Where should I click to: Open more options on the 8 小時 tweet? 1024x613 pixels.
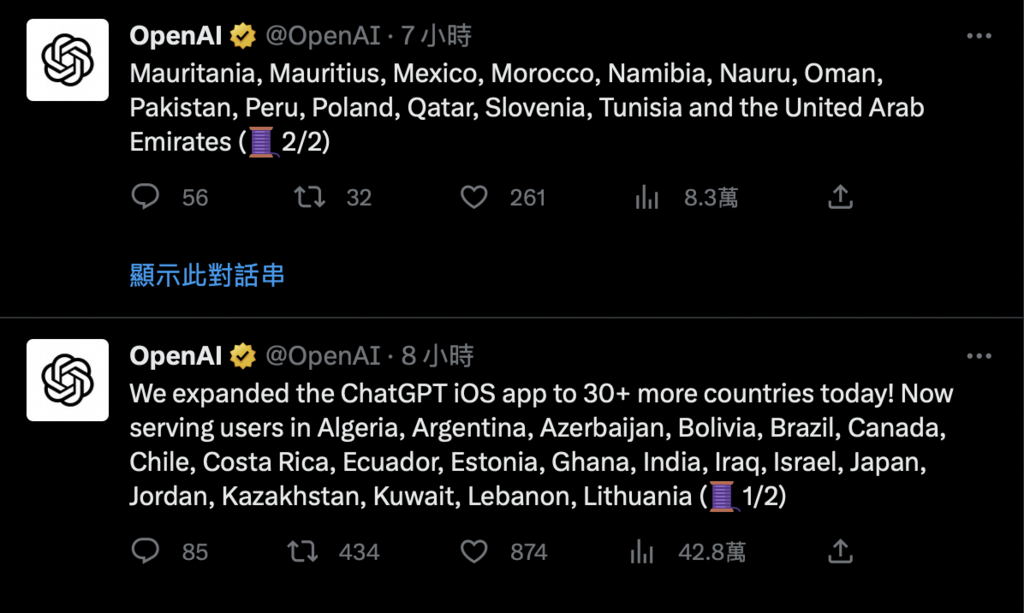979,356
